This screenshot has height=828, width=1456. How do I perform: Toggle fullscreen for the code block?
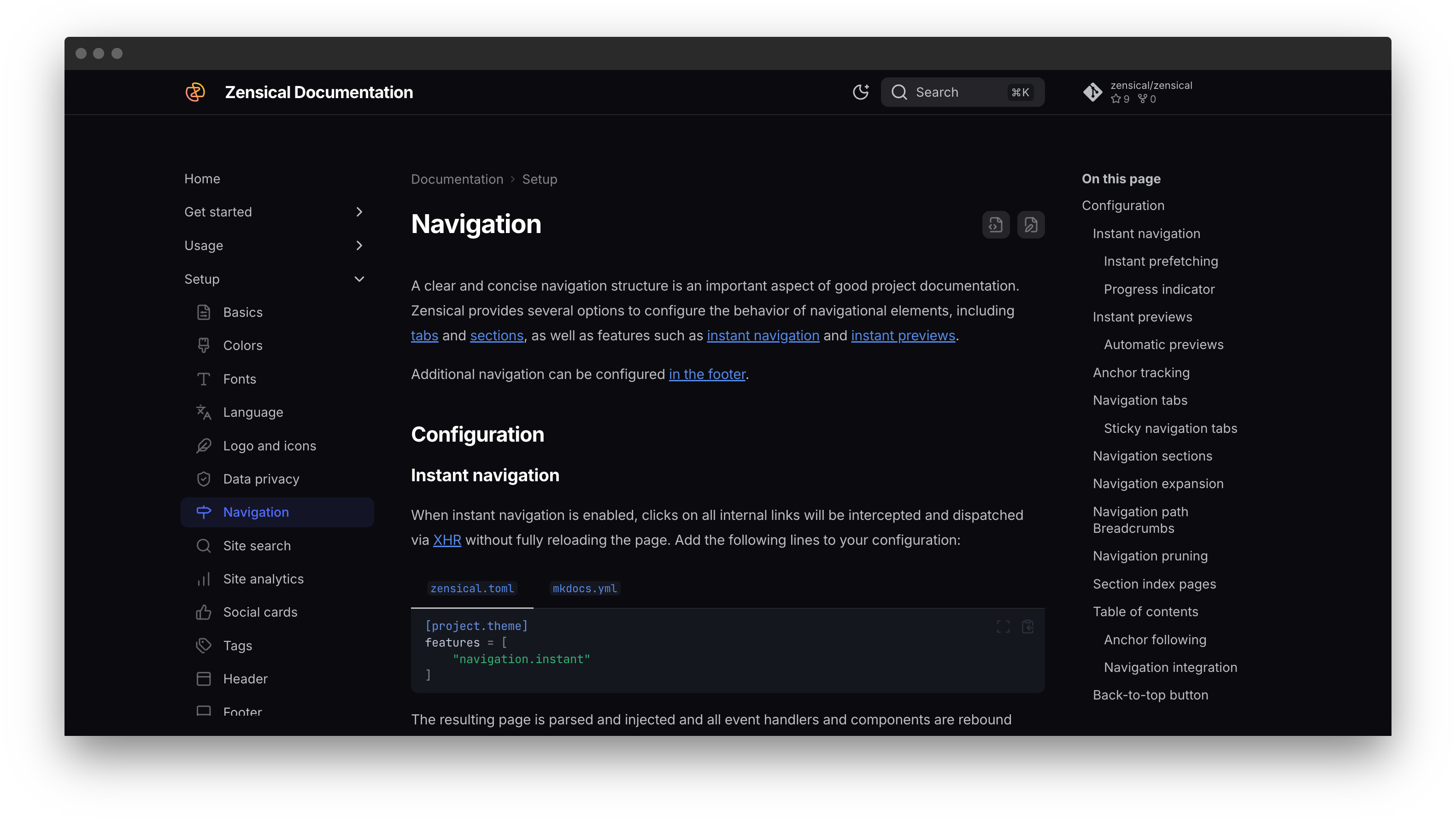click(x=1003, y=627)
